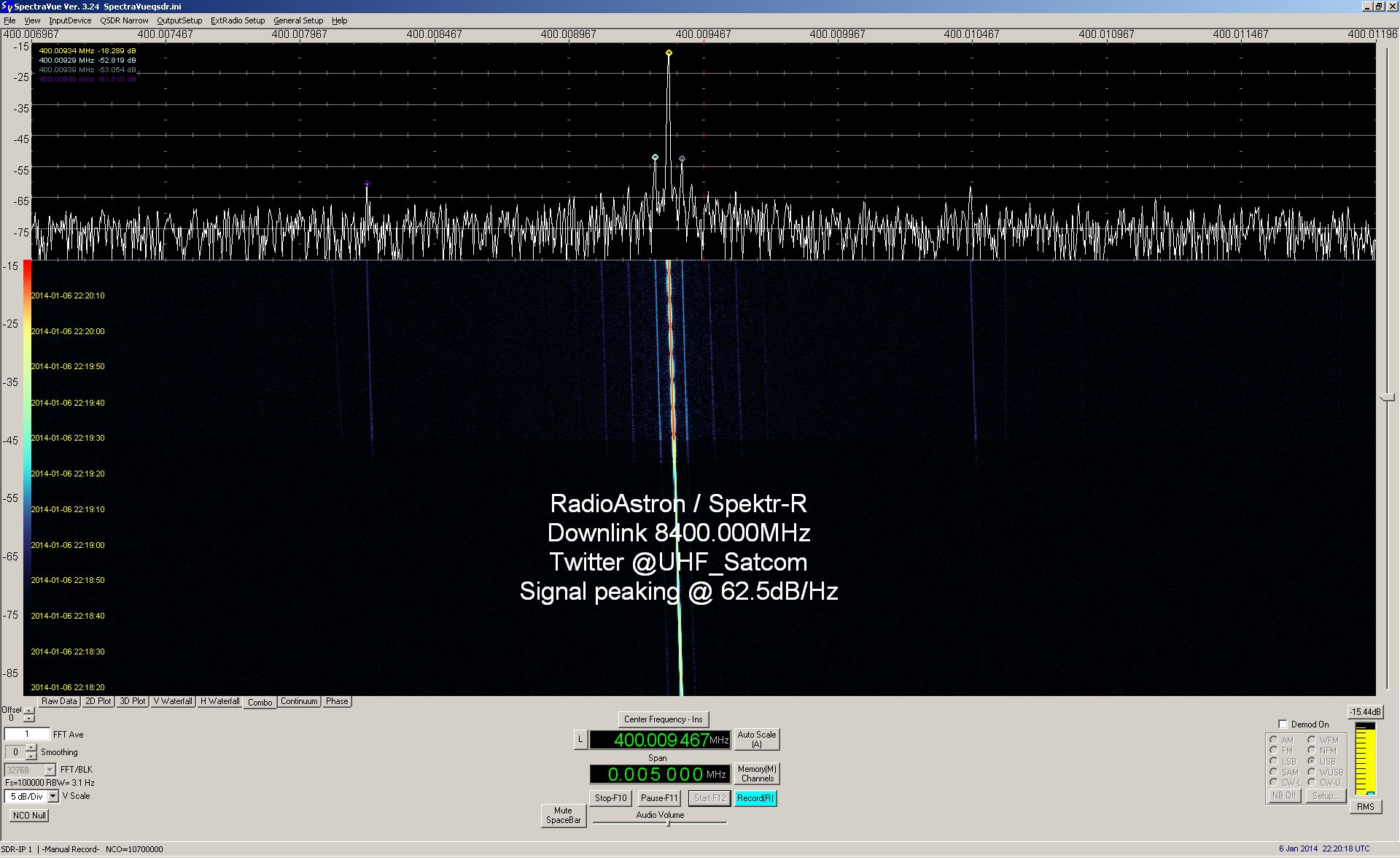Screen dimensions: 1400x858
Task: Open the FFT/BLK size dropdown
Action: tap(50, 770)
